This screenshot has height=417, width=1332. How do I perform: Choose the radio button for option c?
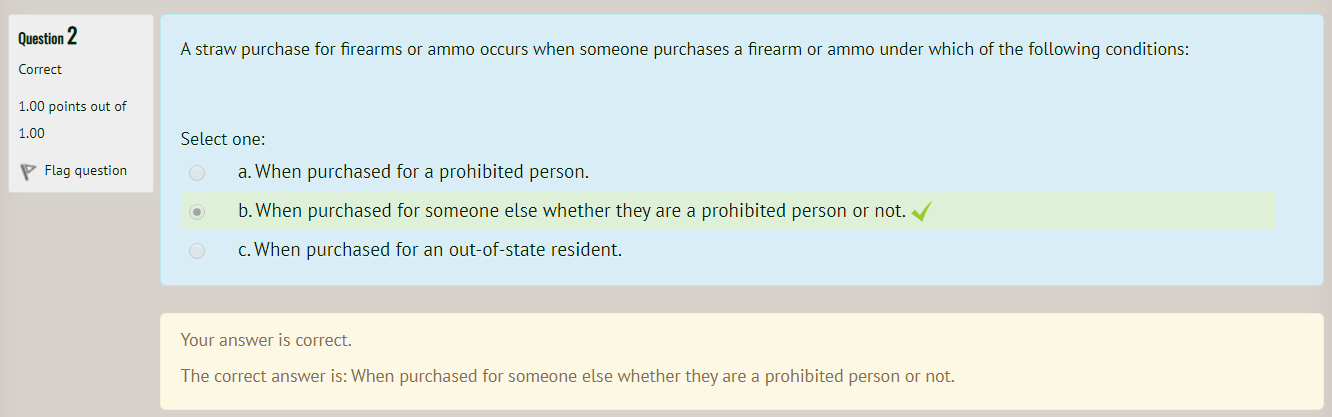coord(197,251)
